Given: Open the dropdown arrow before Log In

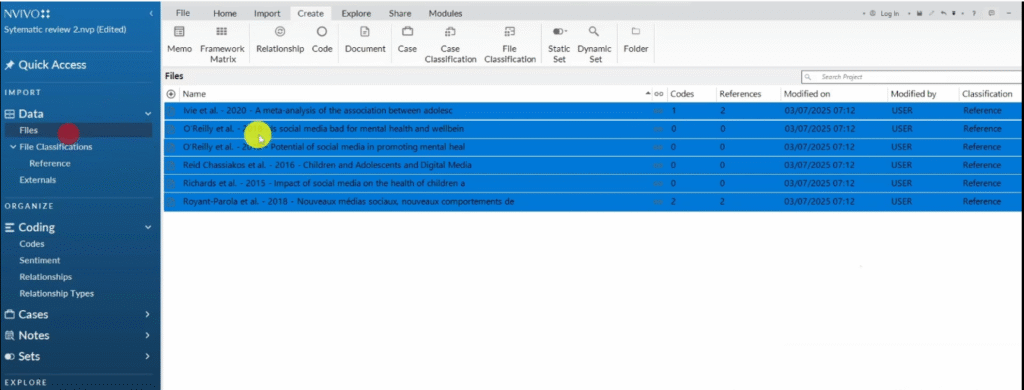Looking at the screenshot, I should (x=864, y=14).
